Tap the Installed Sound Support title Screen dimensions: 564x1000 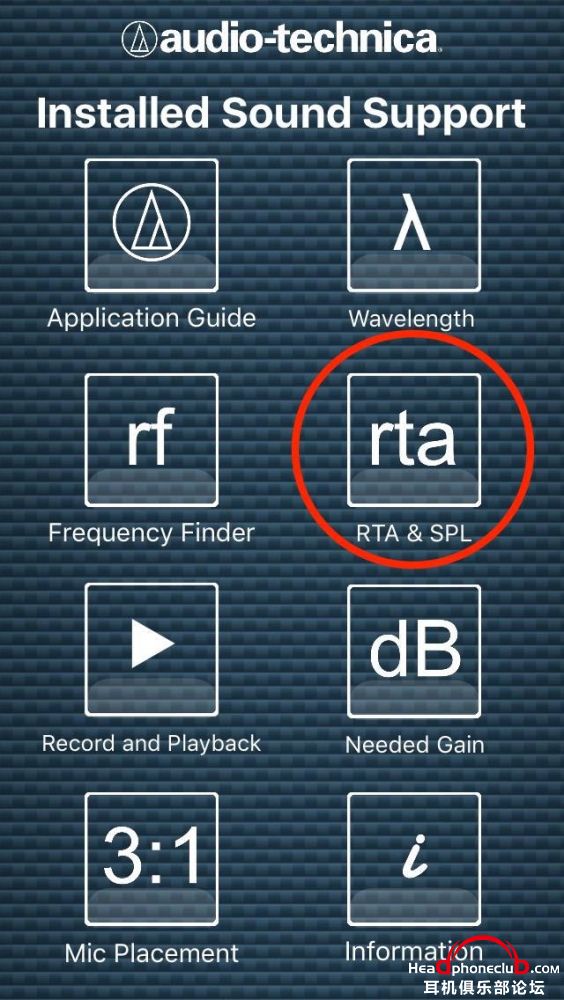click(x=281, y=114)
